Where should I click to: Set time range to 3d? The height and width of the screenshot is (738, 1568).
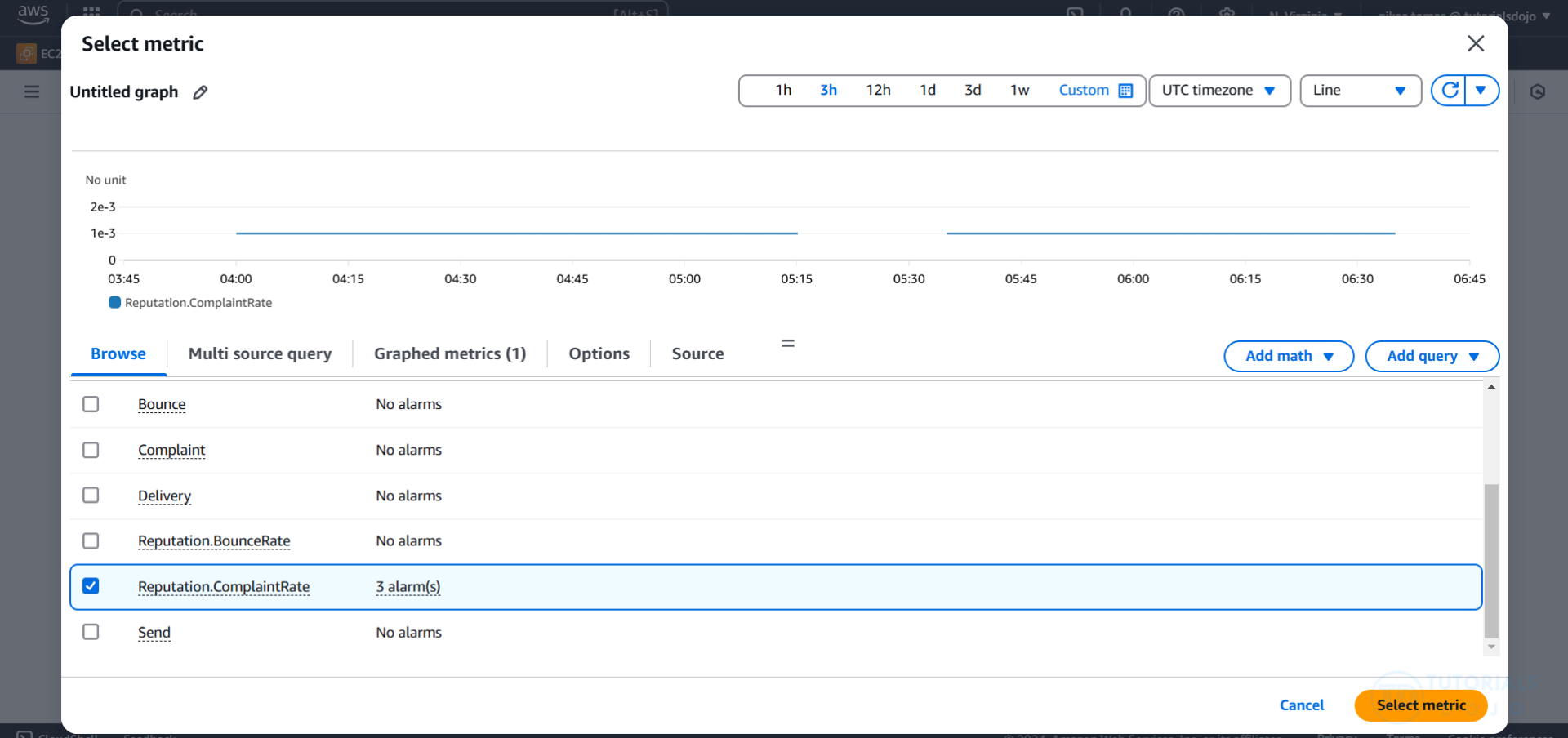coord(973,90)
